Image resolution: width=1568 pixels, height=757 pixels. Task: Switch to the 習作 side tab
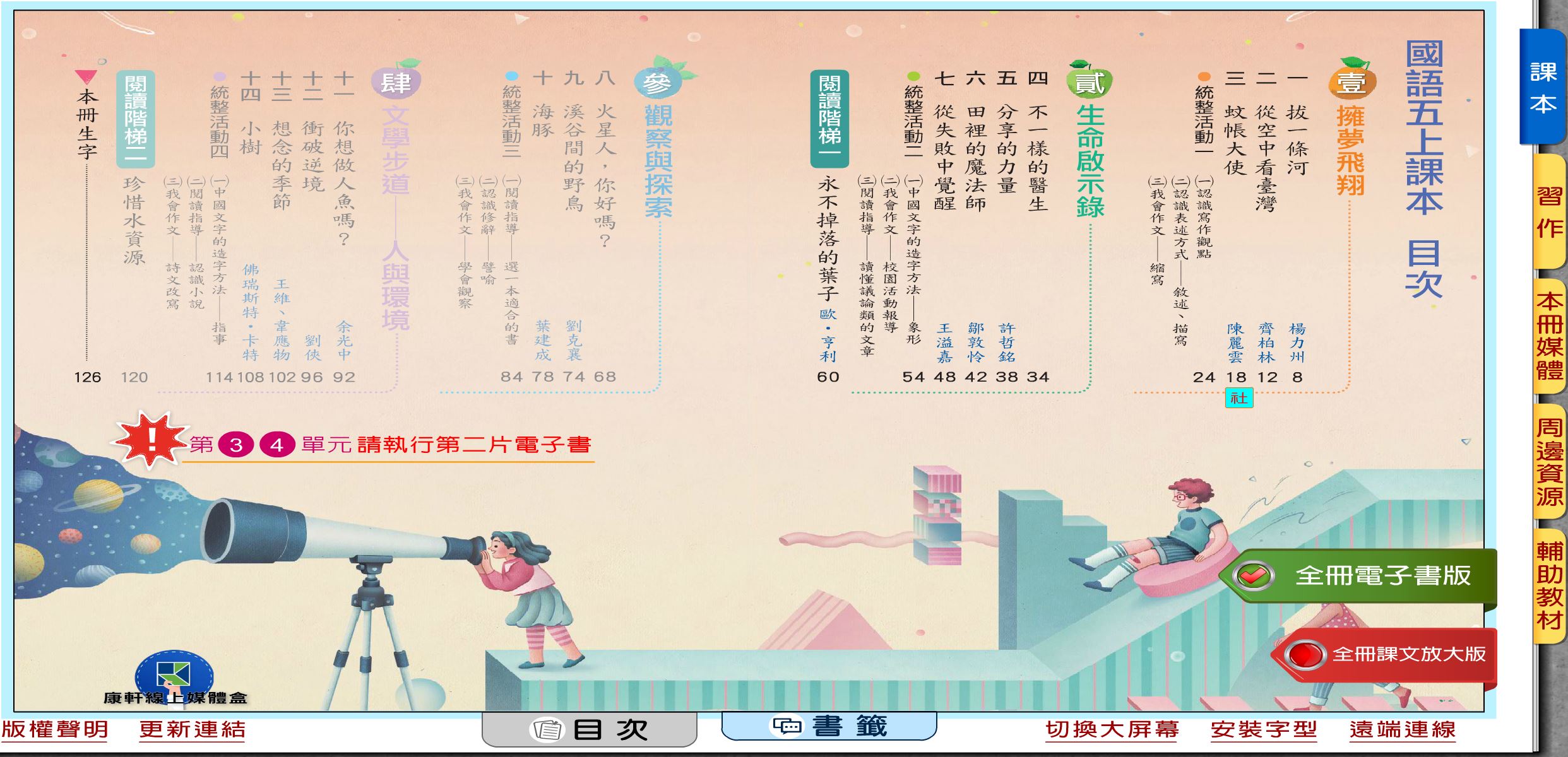(1549, 213)
